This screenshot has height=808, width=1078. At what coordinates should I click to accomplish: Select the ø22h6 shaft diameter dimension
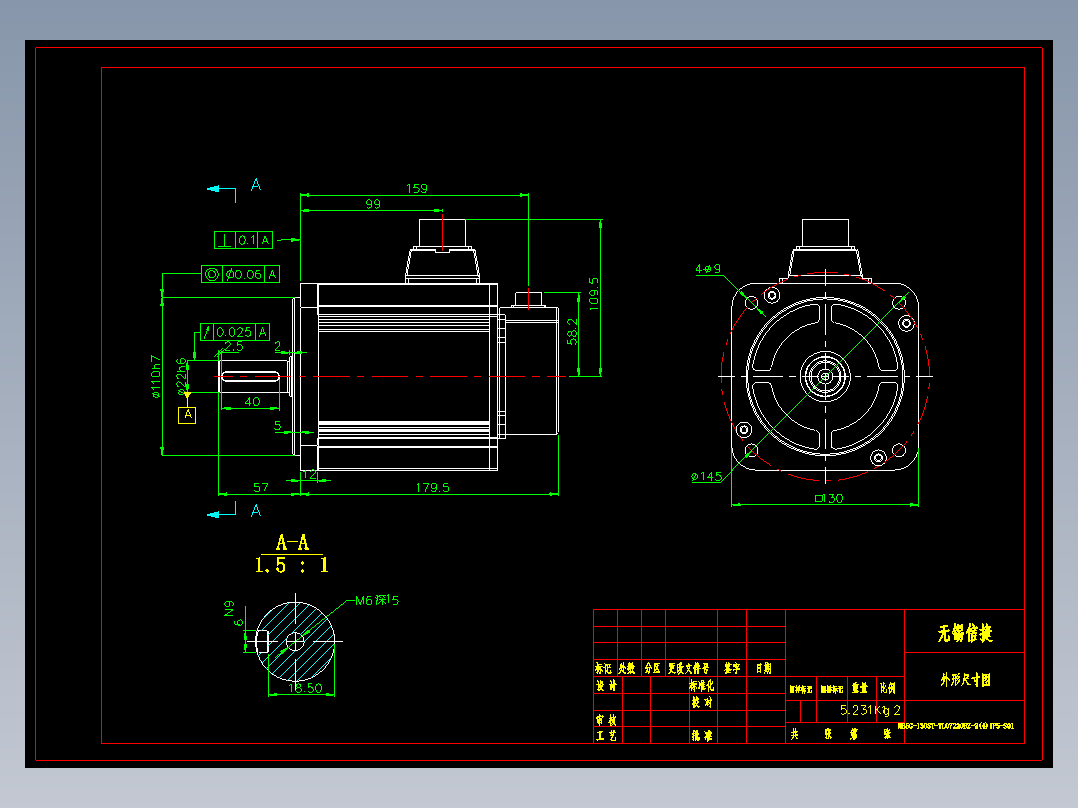point(182,376)
